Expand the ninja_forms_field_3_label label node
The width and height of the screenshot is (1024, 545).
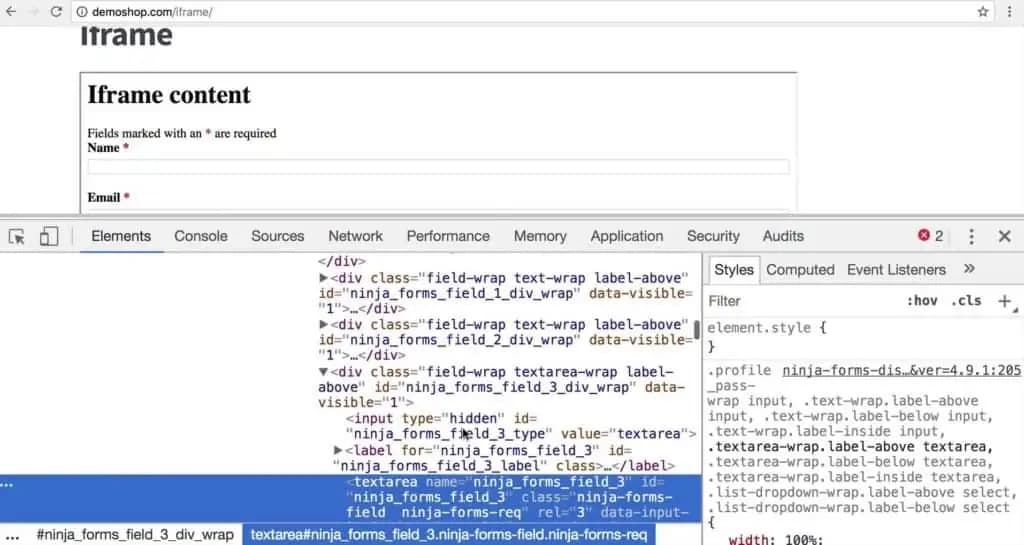point(338,450)
